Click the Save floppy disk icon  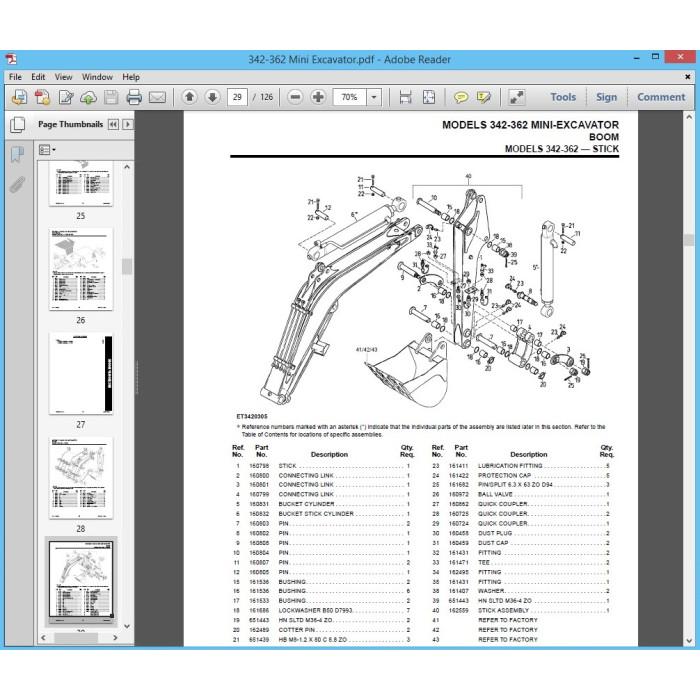[x=111, y=97]
